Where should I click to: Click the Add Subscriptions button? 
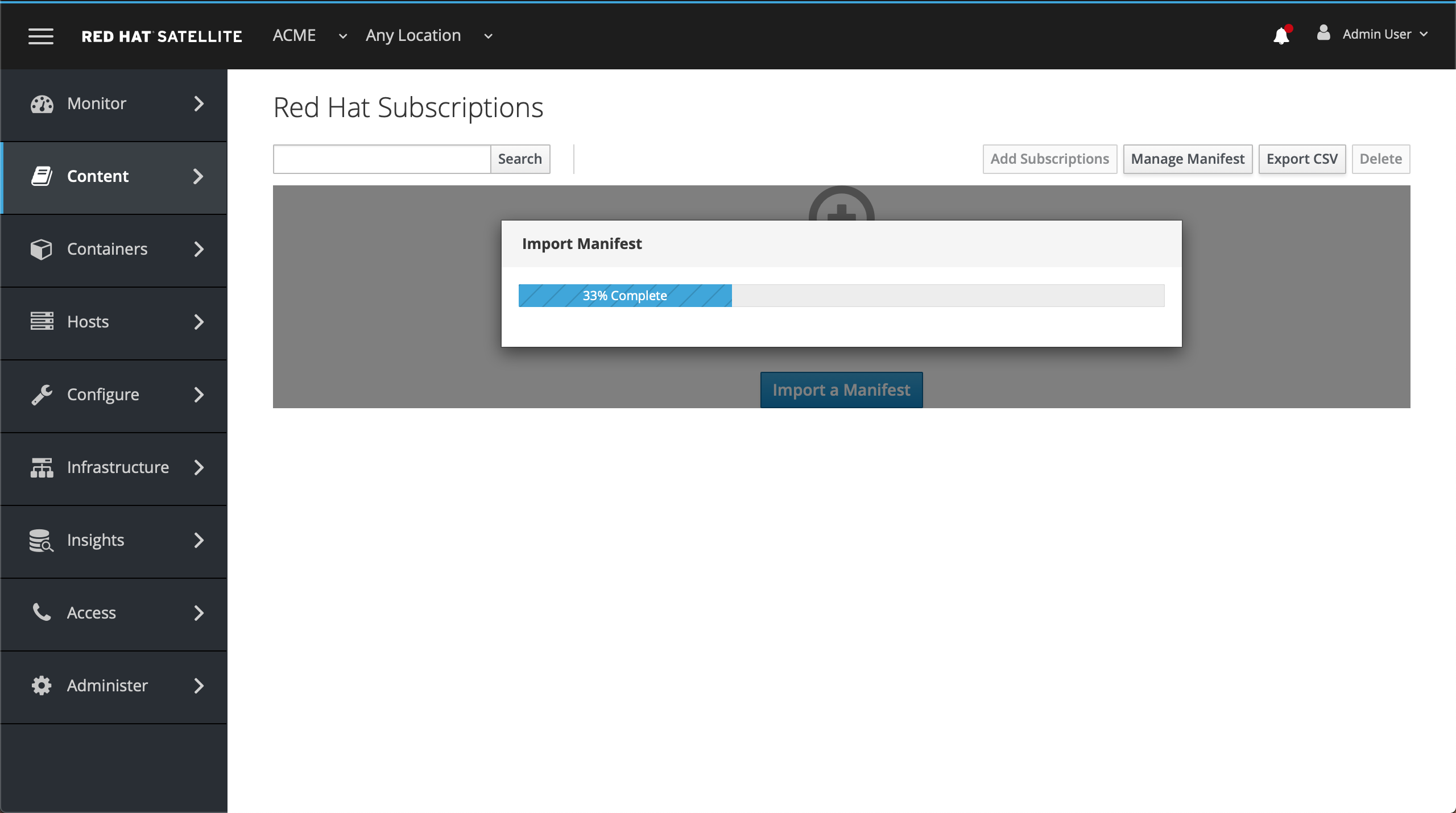pyautogui.click(x=1049, y=159)
